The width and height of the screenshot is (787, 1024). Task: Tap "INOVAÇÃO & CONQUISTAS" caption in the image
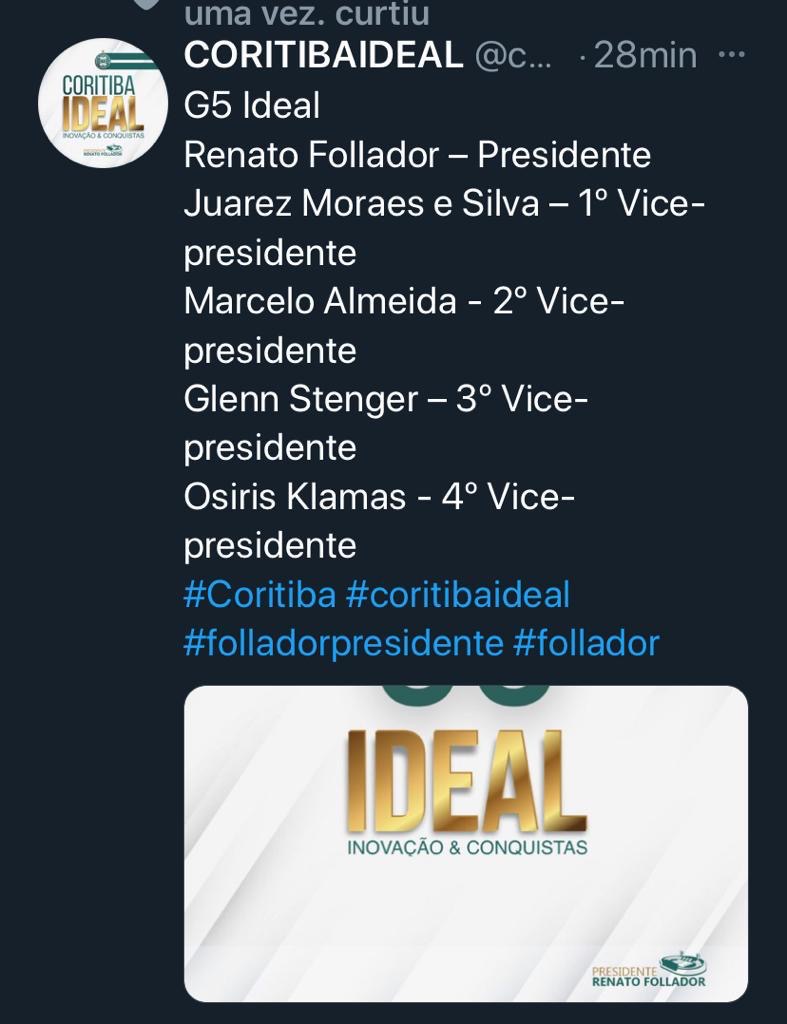466,847
